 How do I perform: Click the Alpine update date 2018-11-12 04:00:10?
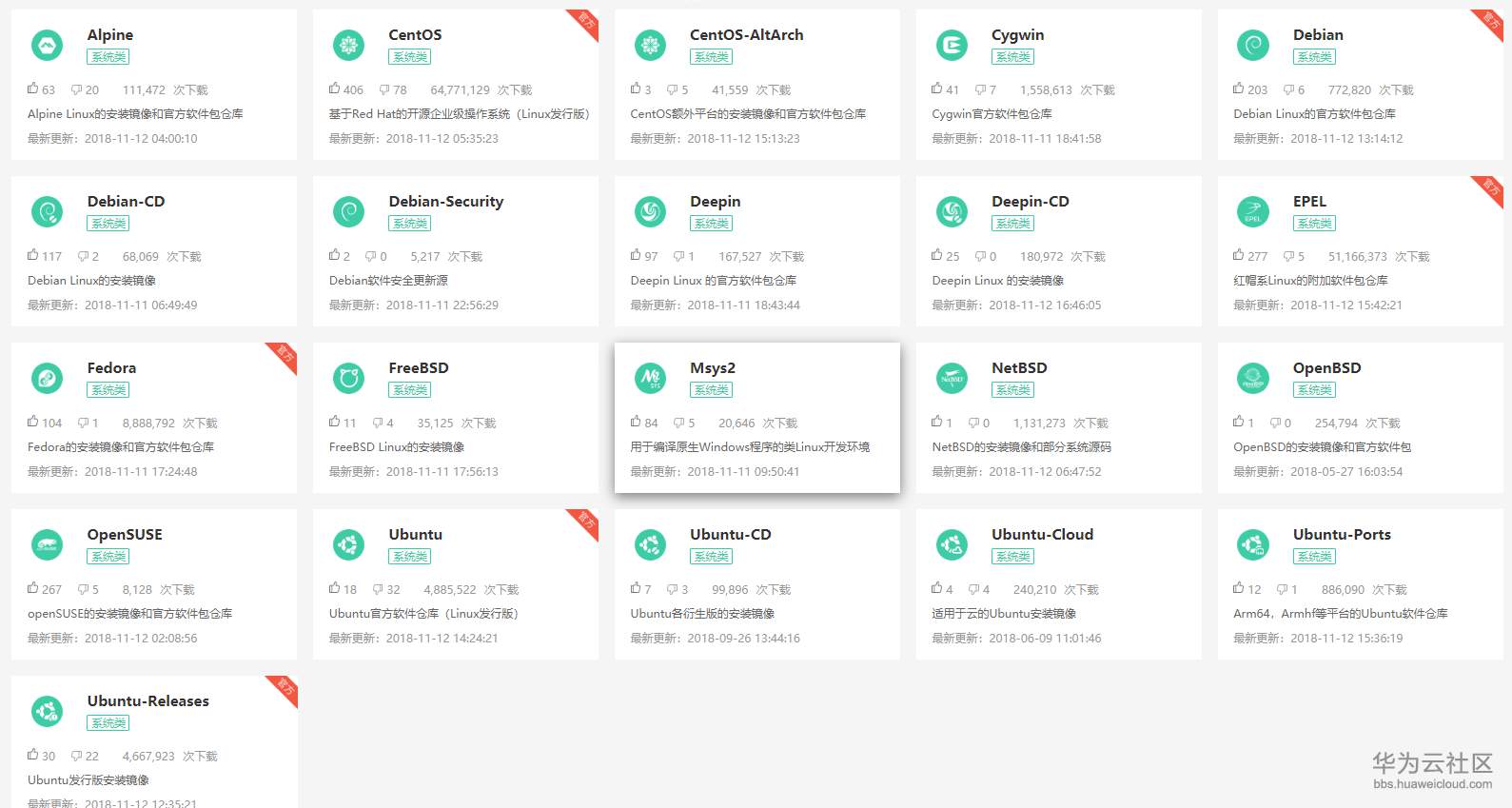[x=141, y=139]
